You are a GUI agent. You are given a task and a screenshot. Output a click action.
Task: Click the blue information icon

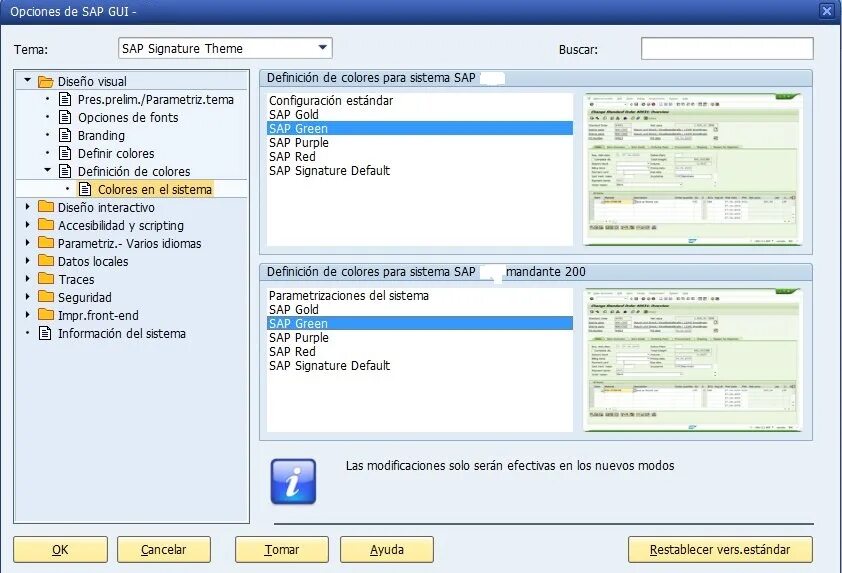click(293, 481)
